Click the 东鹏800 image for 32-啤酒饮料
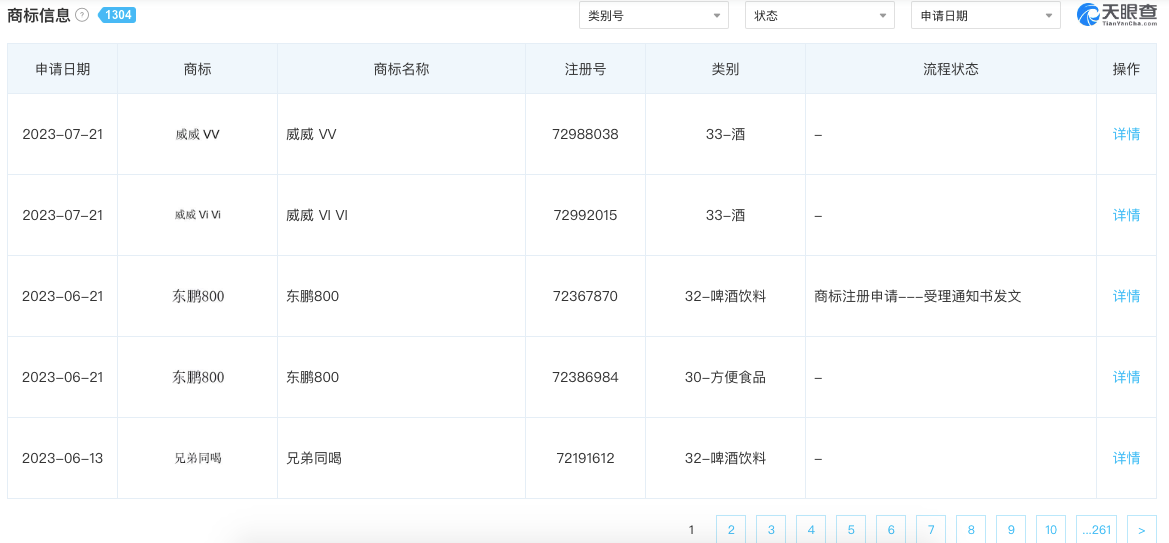This screenshot has height=543, width=1169. 198,296
